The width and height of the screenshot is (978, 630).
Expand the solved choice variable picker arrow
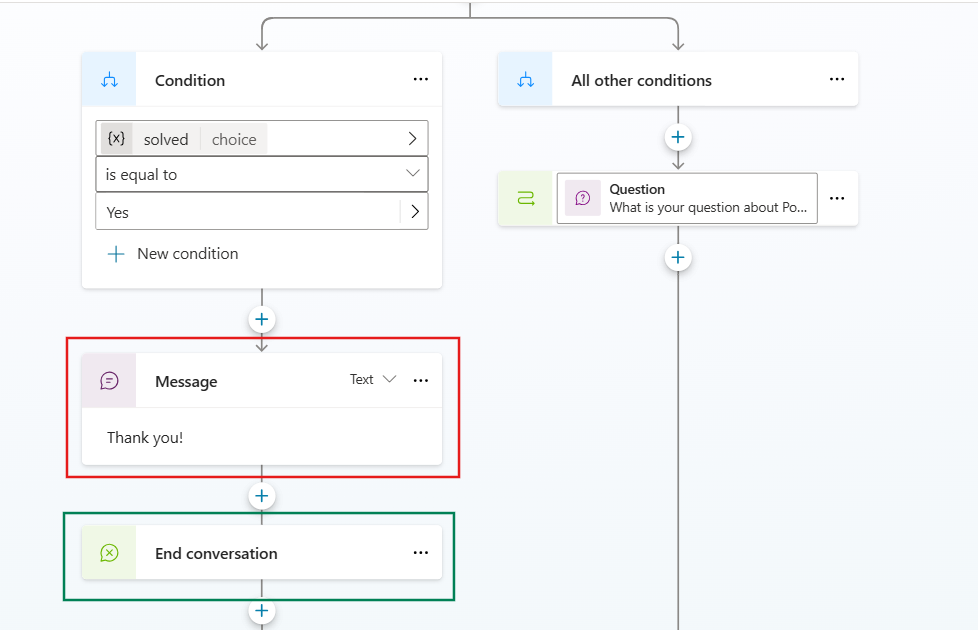tap(412, 139)
